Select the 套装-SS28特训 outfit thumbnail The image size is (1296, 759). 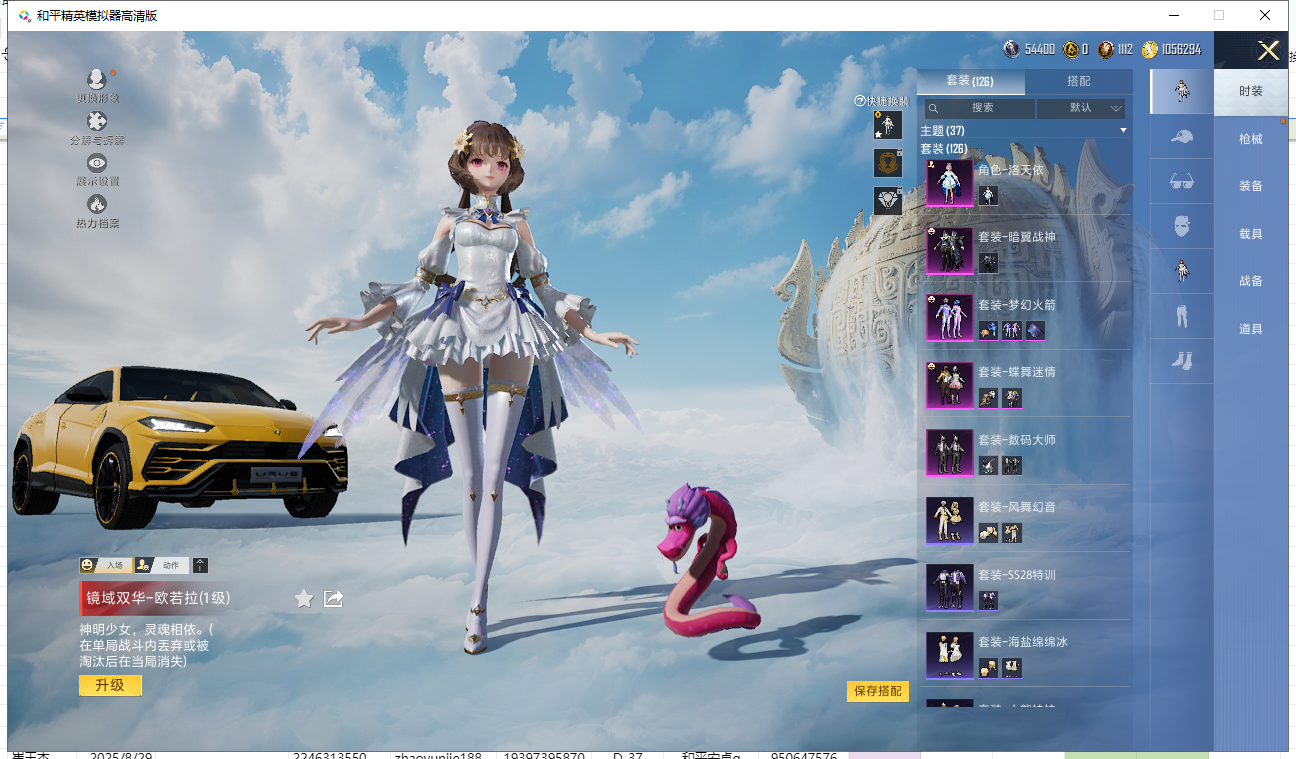pos(949,588)
